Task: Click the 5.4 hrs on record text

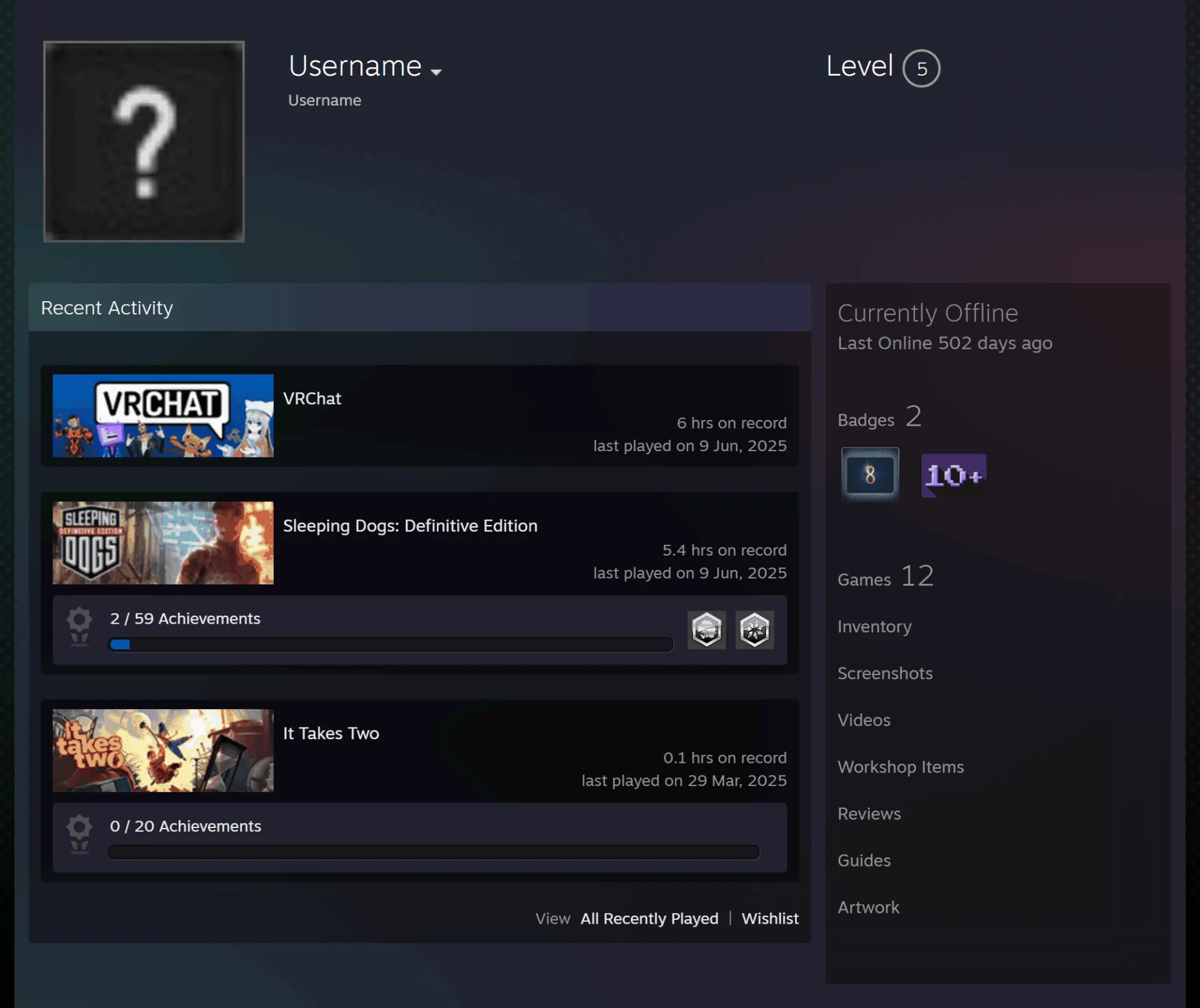Action: (x=724, y=551)
